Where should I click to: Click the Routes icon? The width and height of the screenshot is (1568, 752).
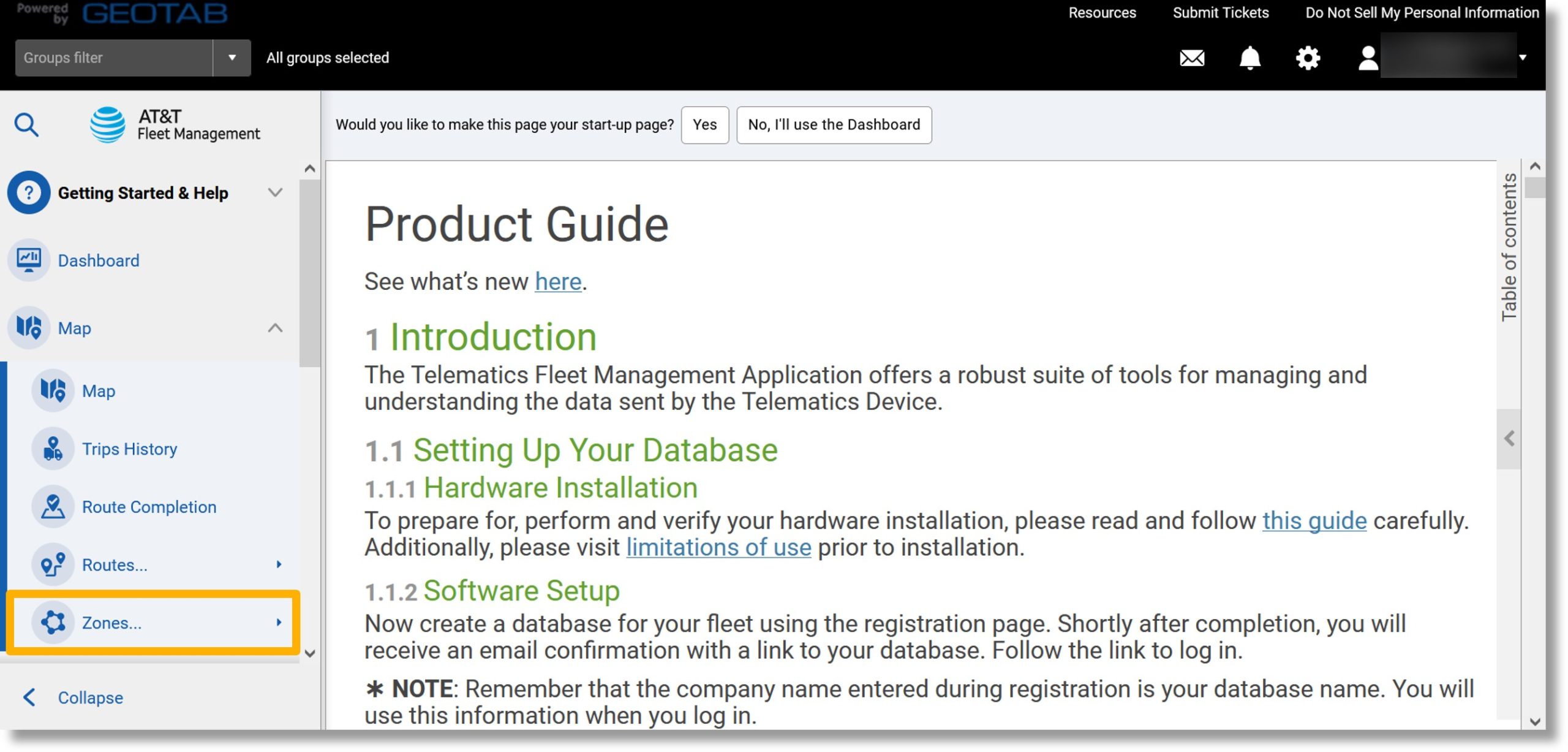[x=53, y=564]
